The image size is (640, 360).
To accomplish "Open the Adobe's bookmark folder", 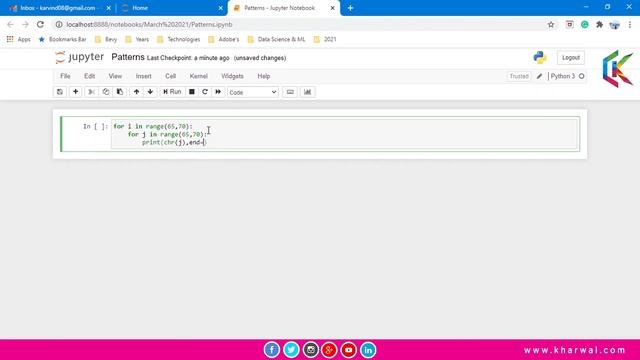I will [x=223, y=39].
